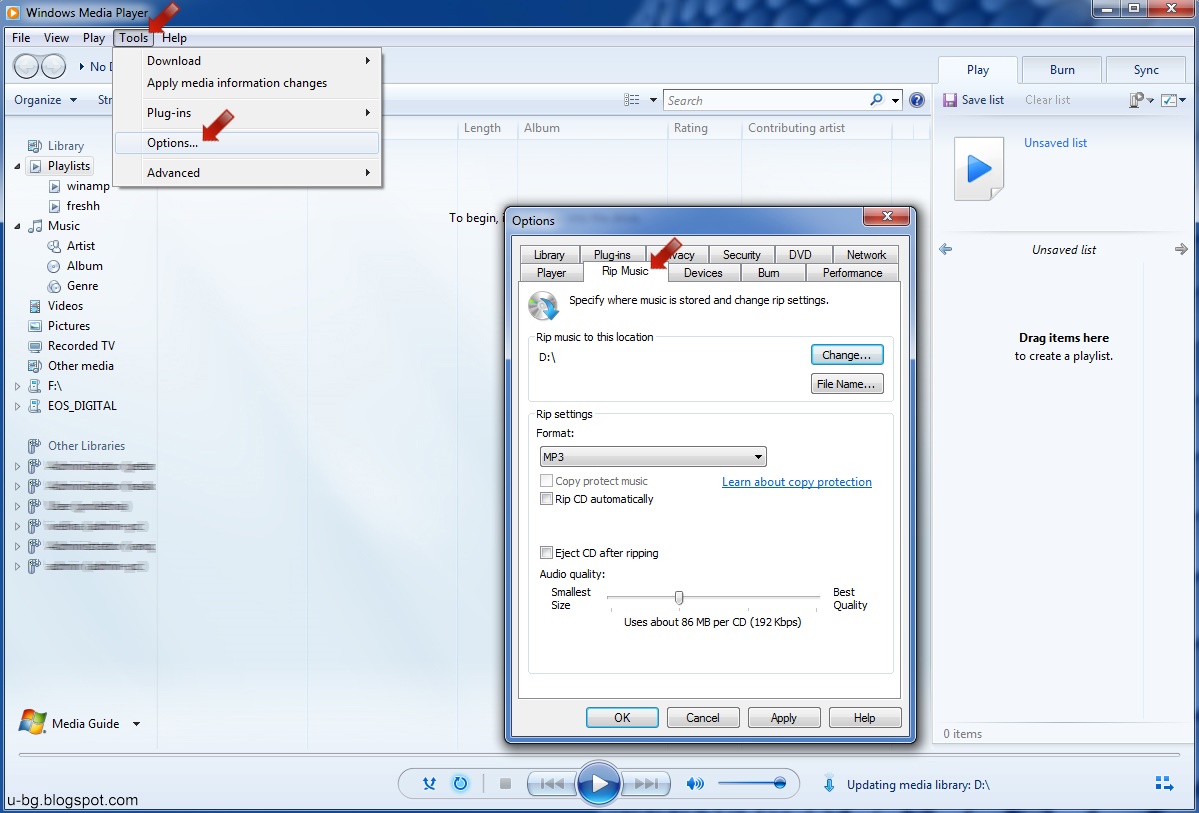The width and height of the screenshot is (1199, 813).
Task: Switch to Now Playing mode icon
Action: click(x=1164, y=783)
